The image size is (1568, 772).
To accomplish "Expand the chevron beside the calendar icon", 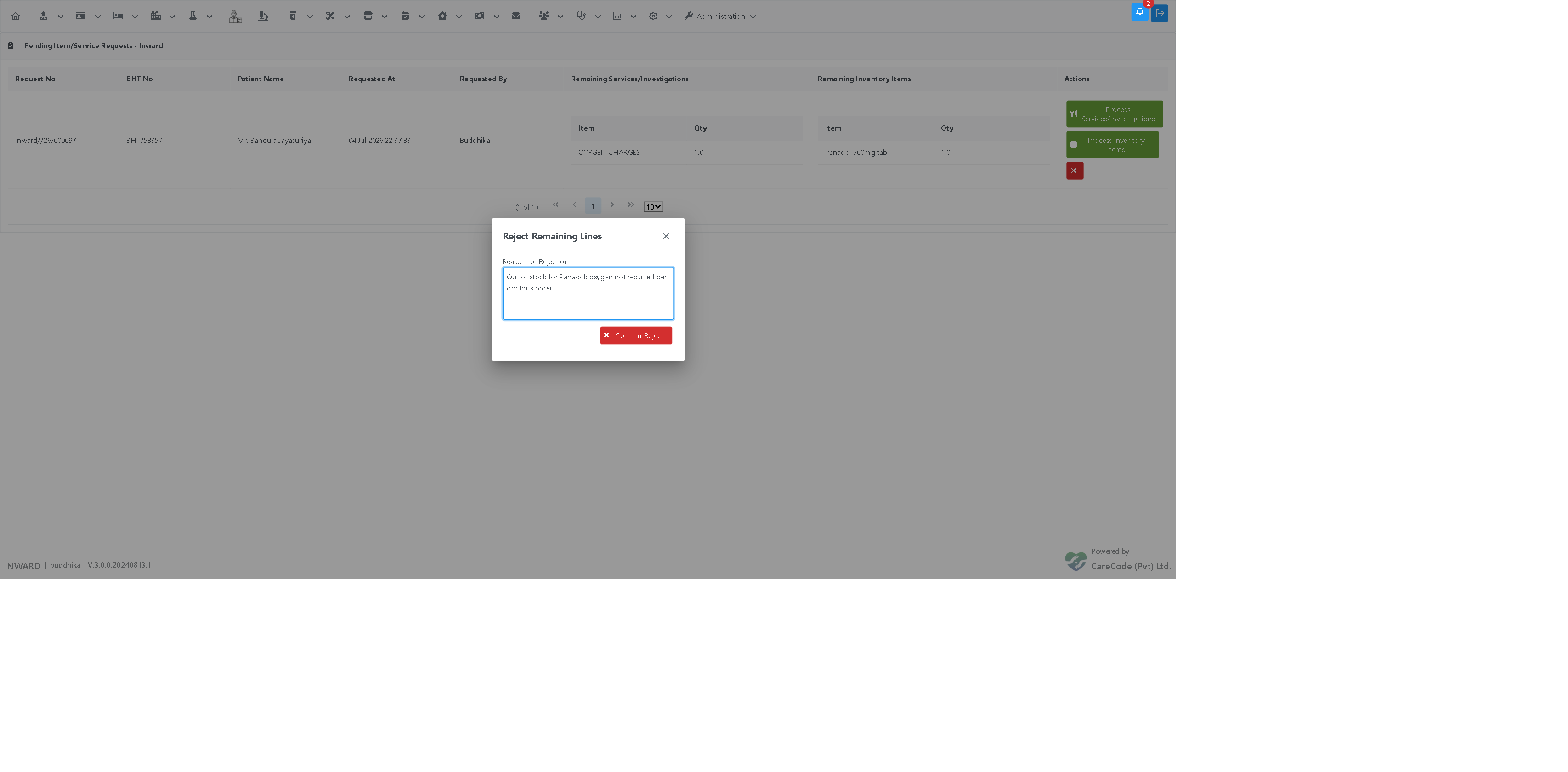I will click(x=421, y=17).
